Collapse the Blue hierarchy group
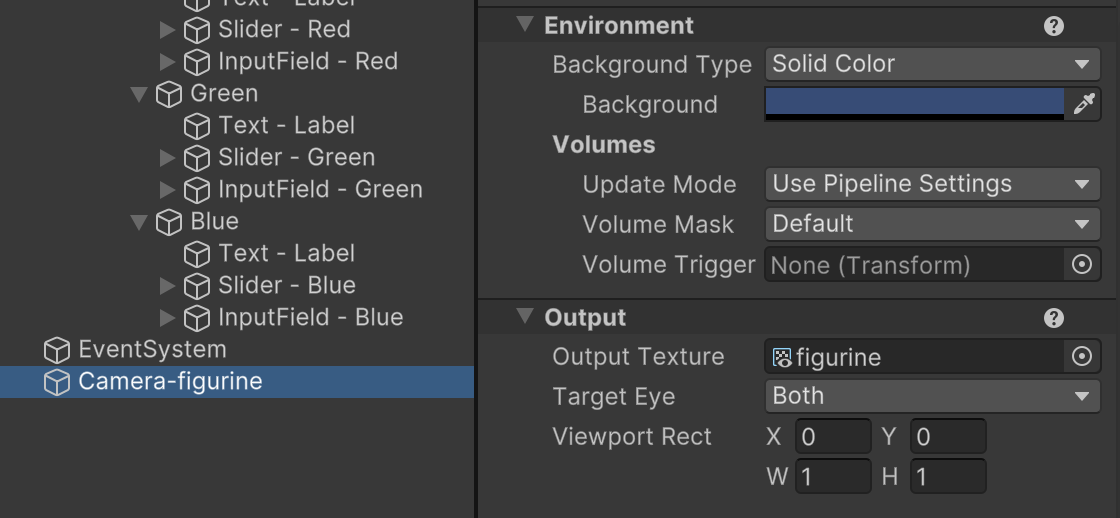This screenshot has width=1120, height=518. 139,222
